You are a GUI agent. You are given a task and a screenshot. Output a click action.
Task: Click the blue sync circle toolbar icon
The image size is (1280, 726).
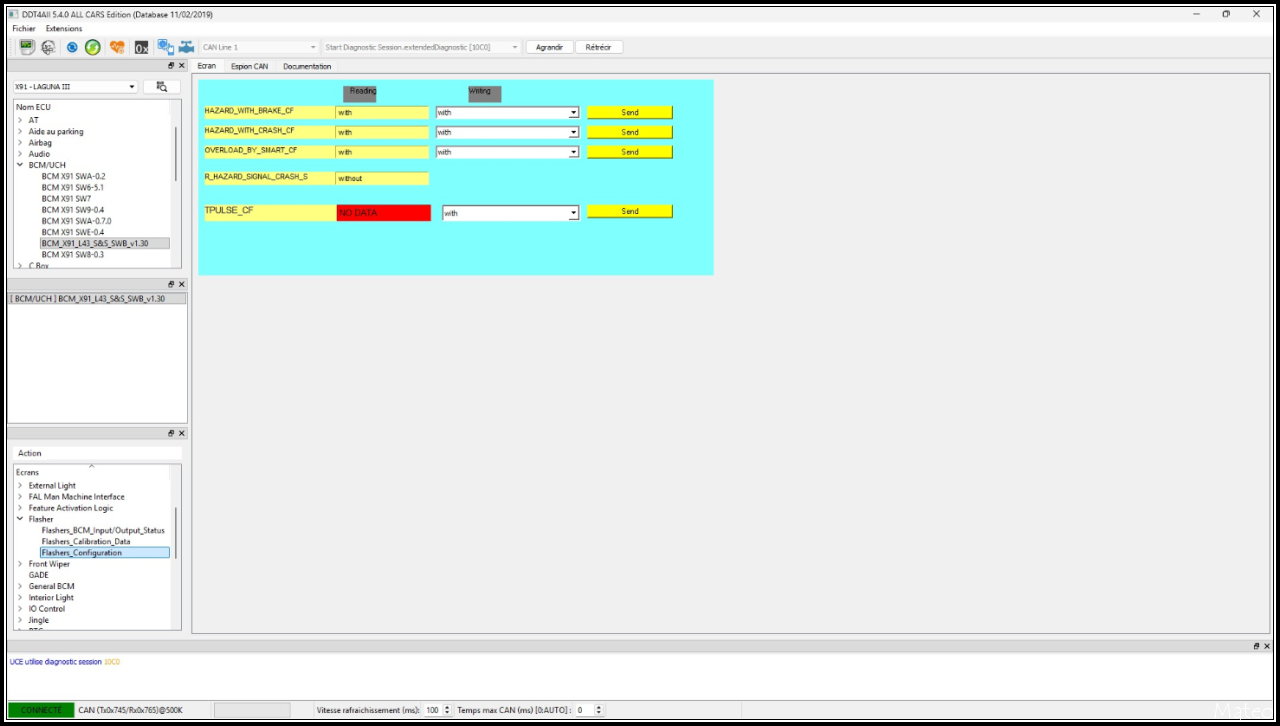click(72, 47)
